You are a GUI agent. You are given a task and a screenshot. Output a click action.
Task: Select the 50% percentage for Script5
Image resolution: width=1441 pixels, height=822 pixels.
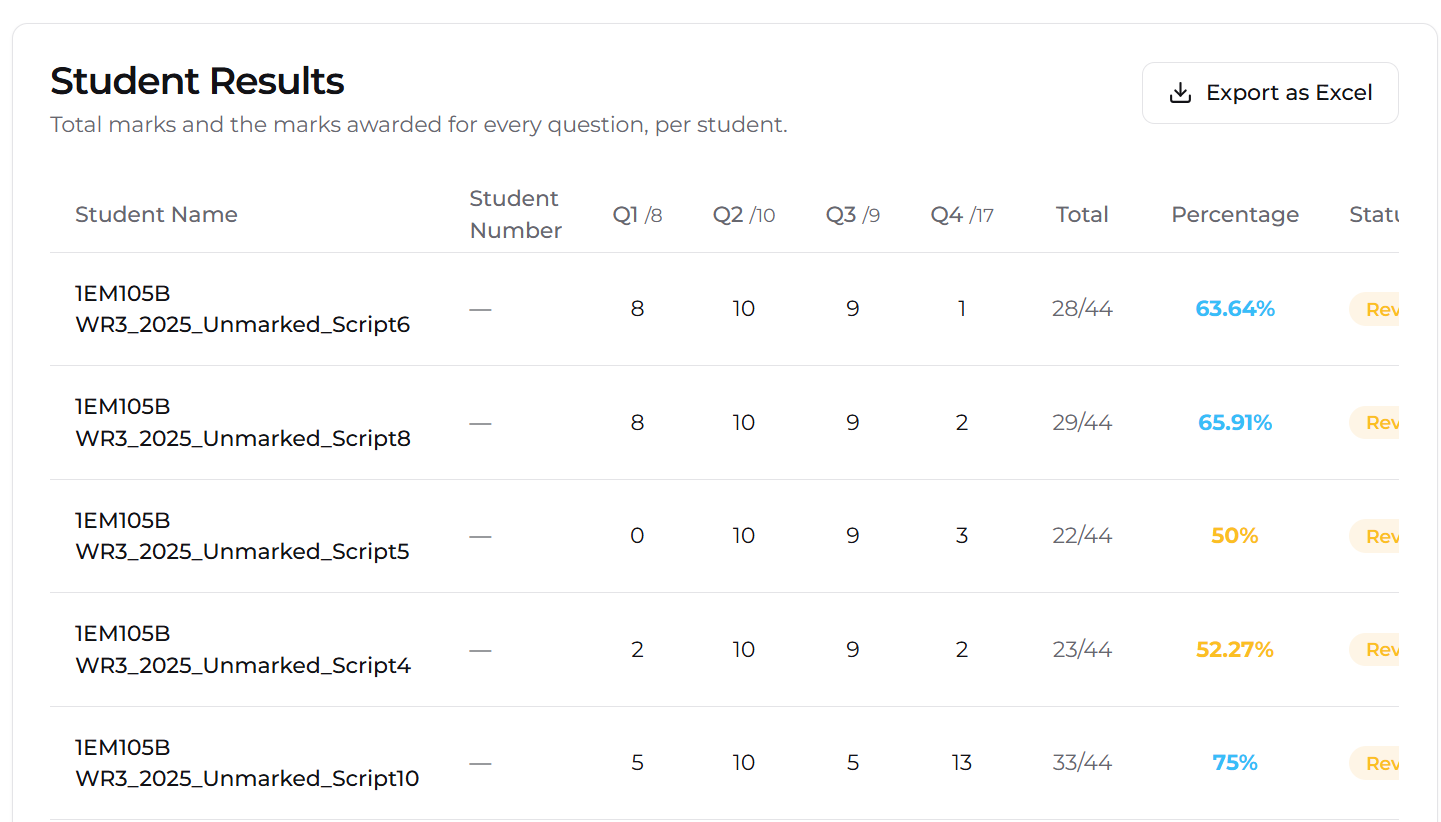coord(1235,536)
